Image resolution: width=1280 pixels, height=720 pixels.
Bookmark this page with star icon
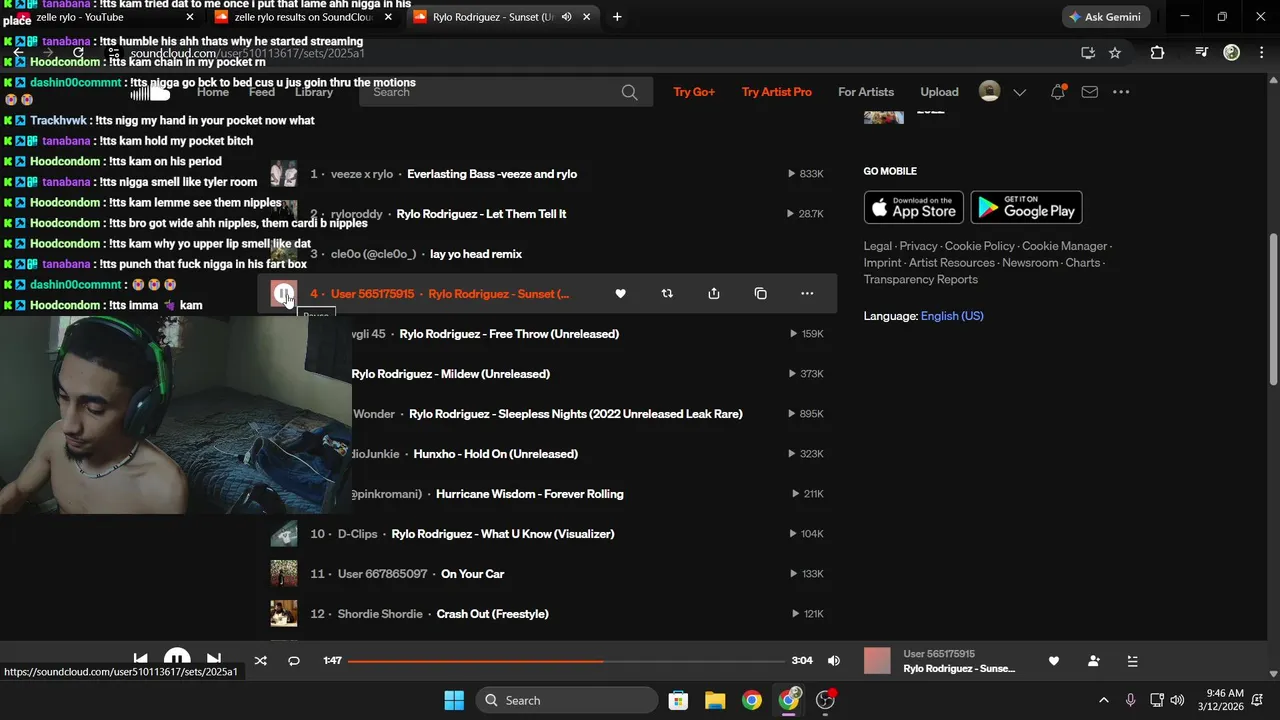pos(1115,53)
